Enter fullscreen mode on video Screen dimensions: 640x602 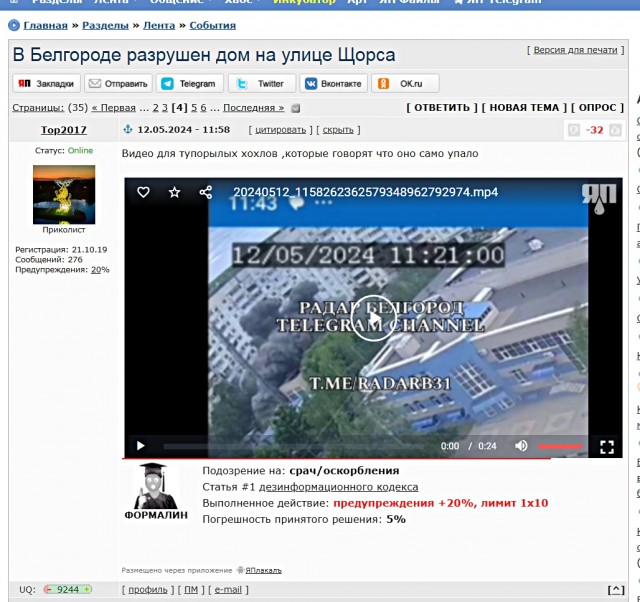pyautogui.click(x=607, y=447)
